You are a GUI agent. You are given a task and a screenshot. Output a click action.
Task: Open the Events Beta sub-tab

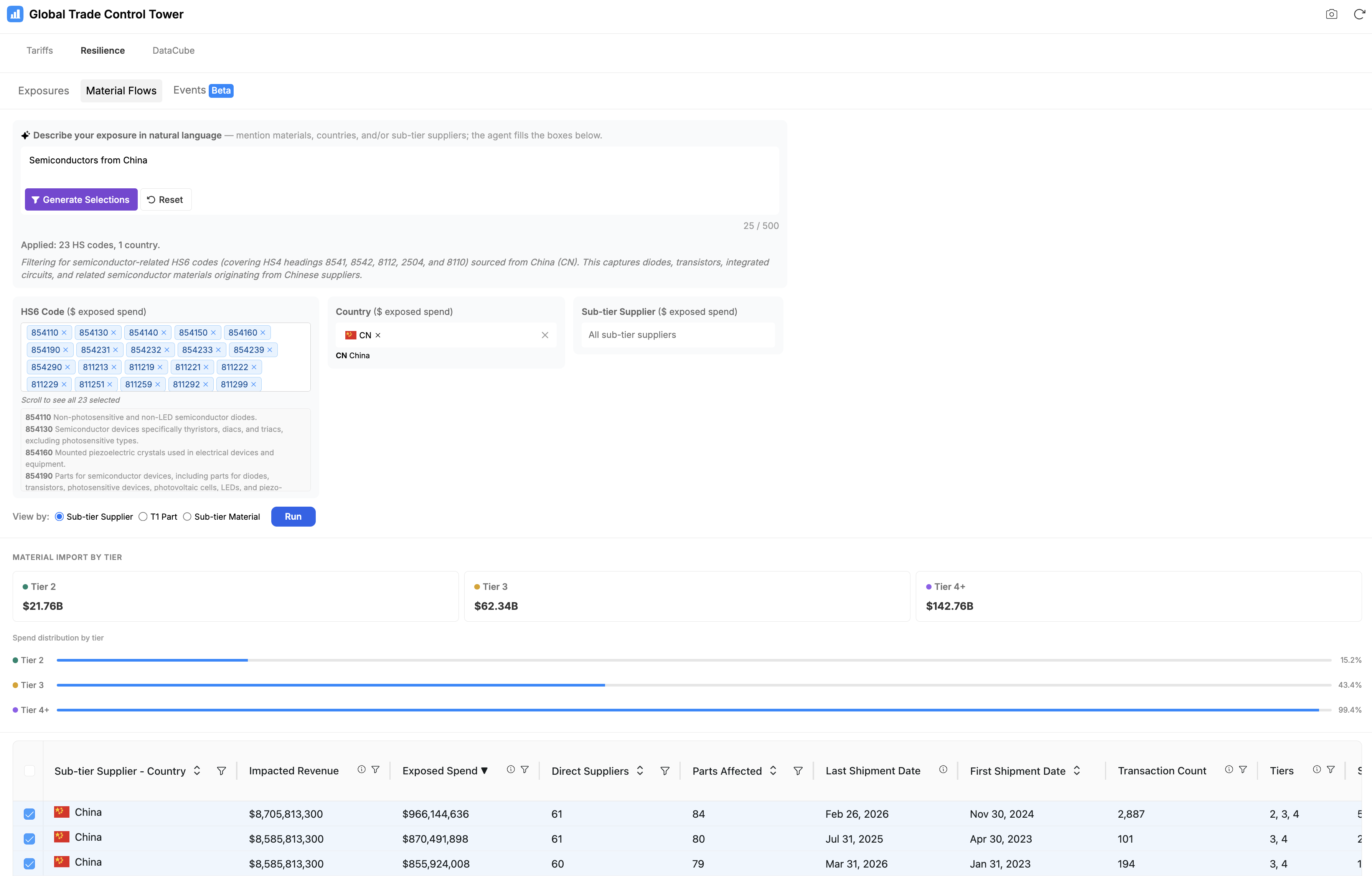point(203,91)
